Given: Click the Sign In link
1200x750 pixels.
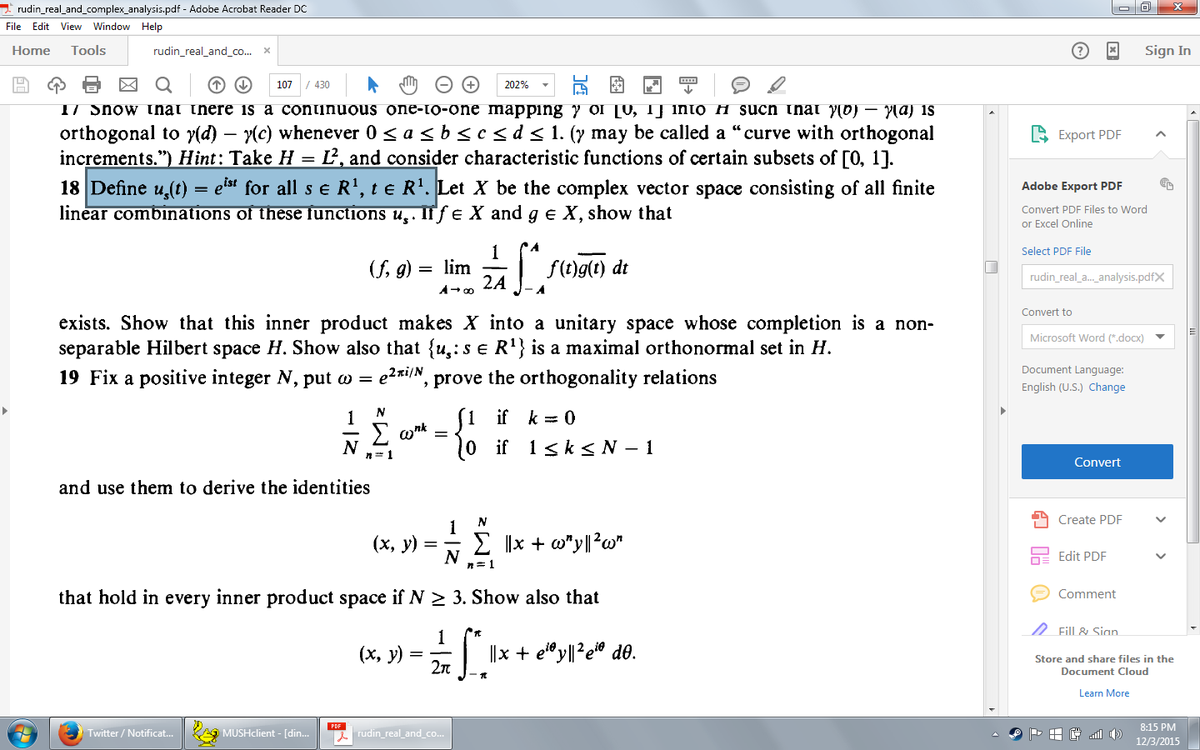Looking at the screenshot, I should (1168, 50).
